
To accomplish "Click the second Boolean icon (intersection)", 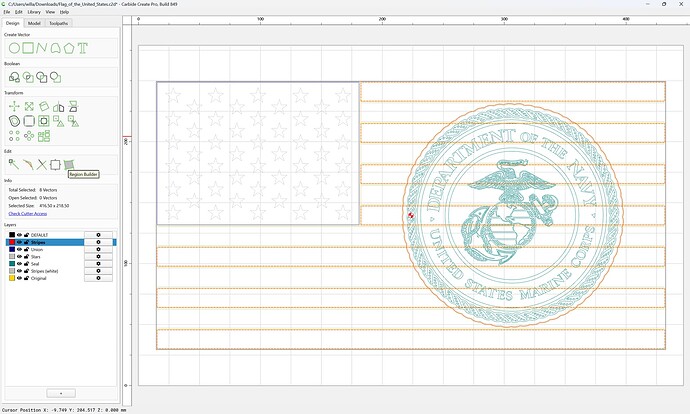I will (28, 77).
